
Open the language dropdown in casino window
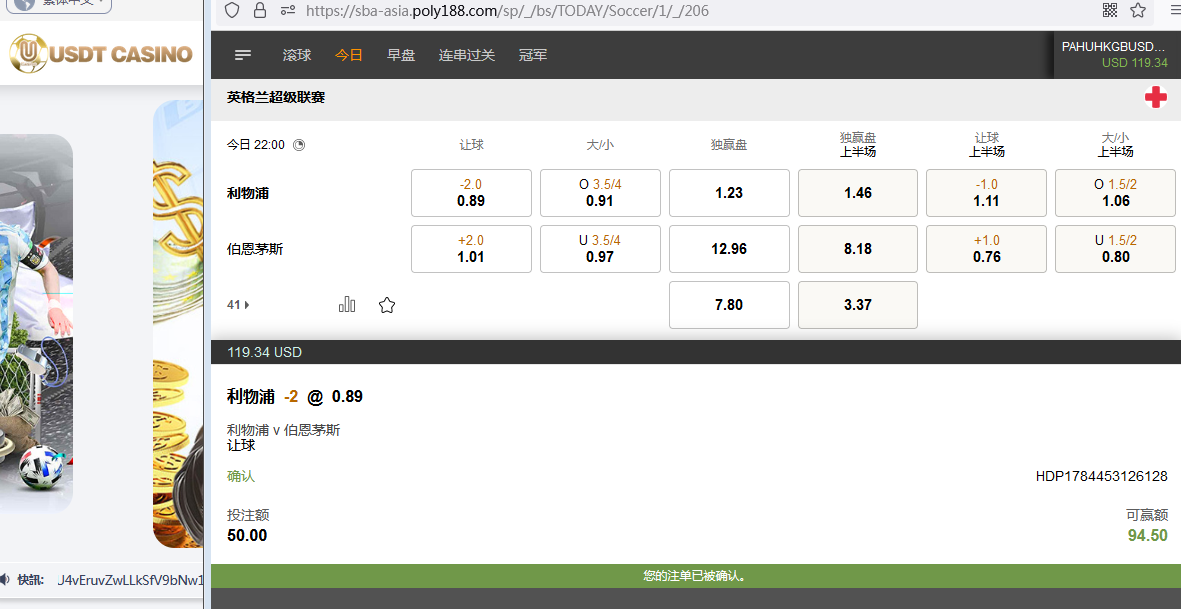[x=58, y=4]
